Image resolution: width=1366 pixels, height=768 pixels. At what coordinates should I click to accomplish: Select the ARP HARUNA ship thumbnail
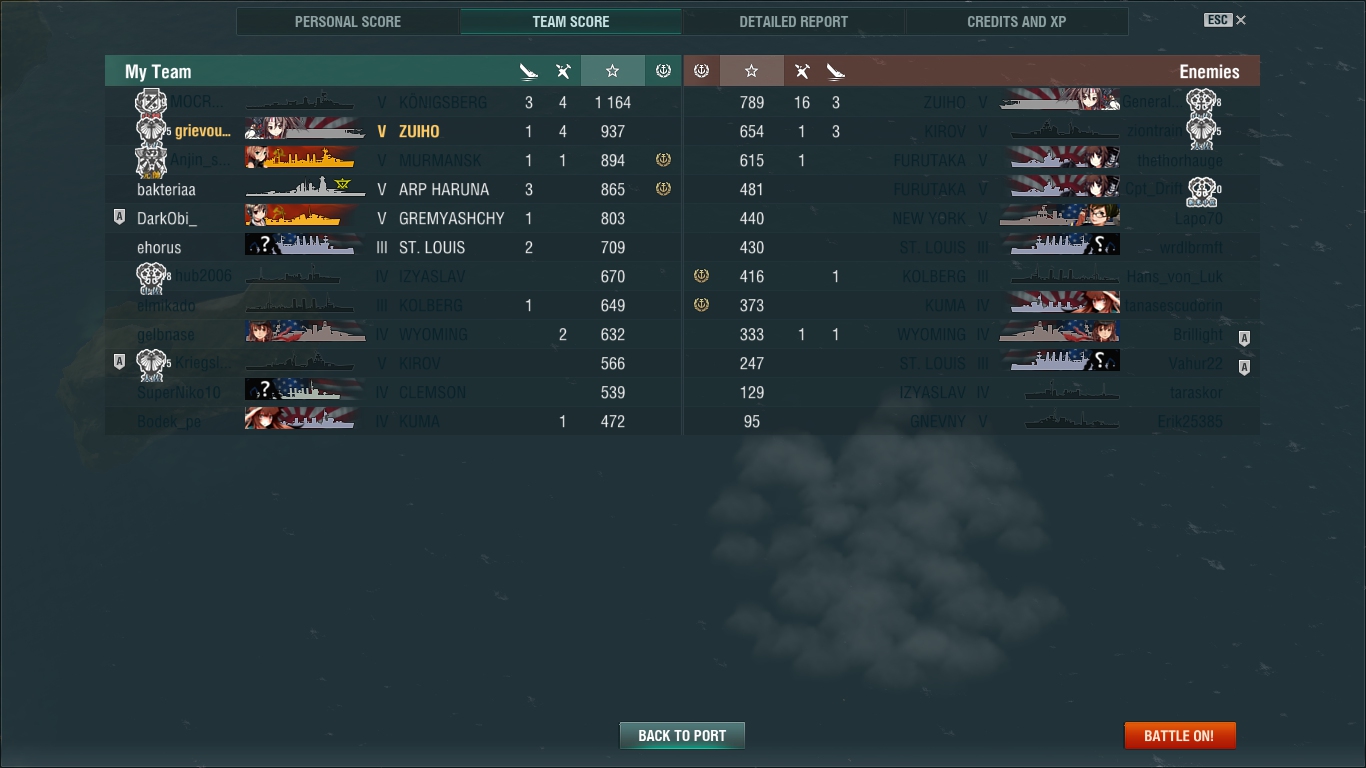click(x=305, y=189)
